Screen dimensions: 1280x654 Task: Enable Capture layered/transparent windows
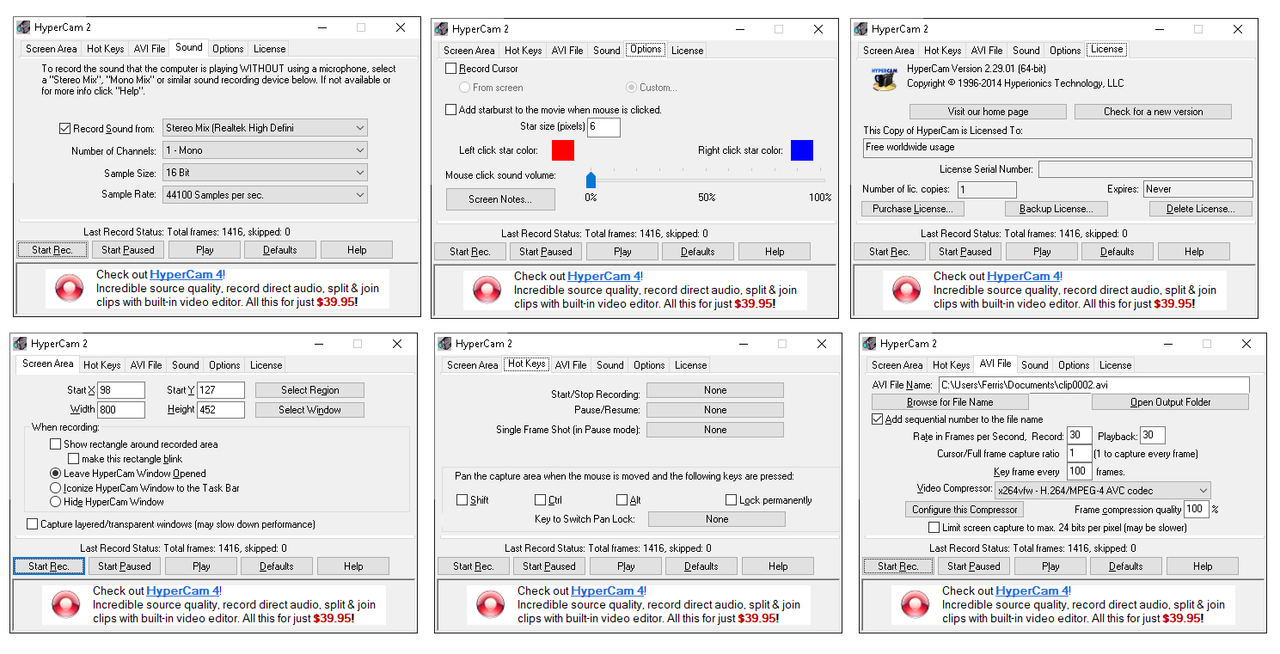(x=33, y=523)
